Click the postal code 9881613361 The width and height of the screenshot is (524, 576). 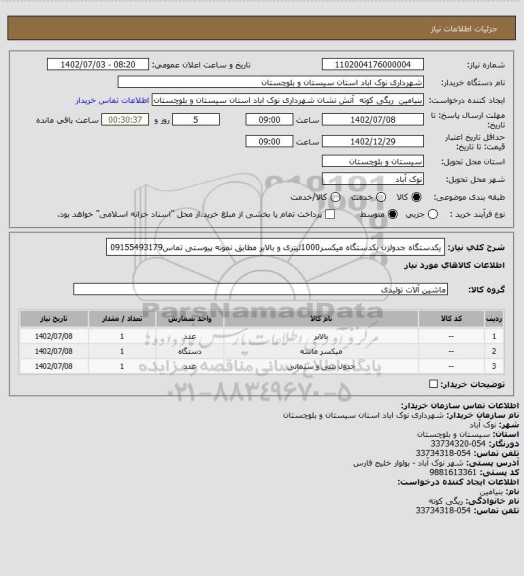coord(453,472)
